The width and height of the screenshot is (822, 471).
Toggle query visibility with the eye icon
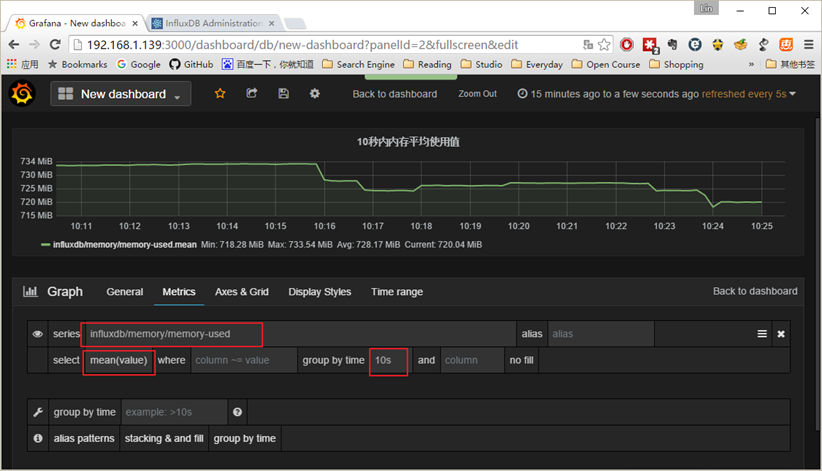pyautogui.click(x=38, y=334)
